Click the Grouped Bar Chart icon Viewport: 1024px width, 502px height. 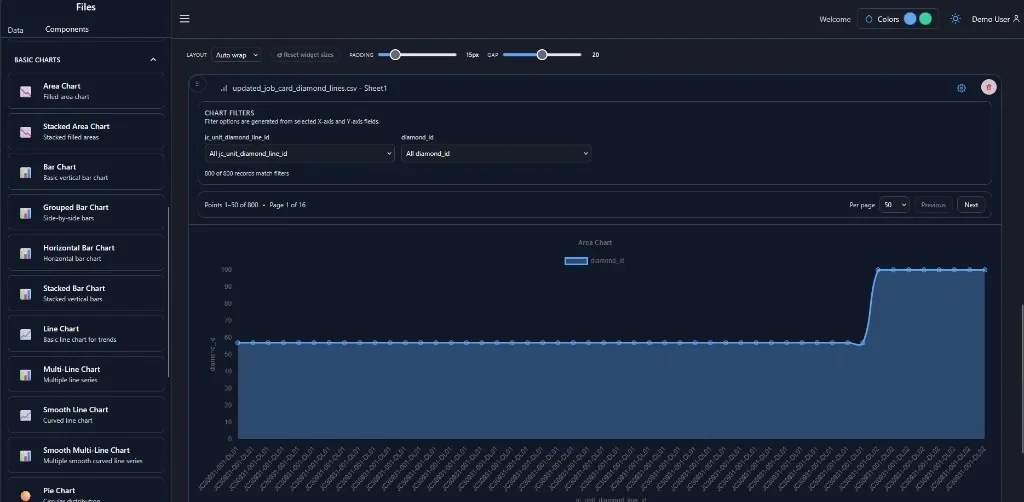tap(25, 213)
